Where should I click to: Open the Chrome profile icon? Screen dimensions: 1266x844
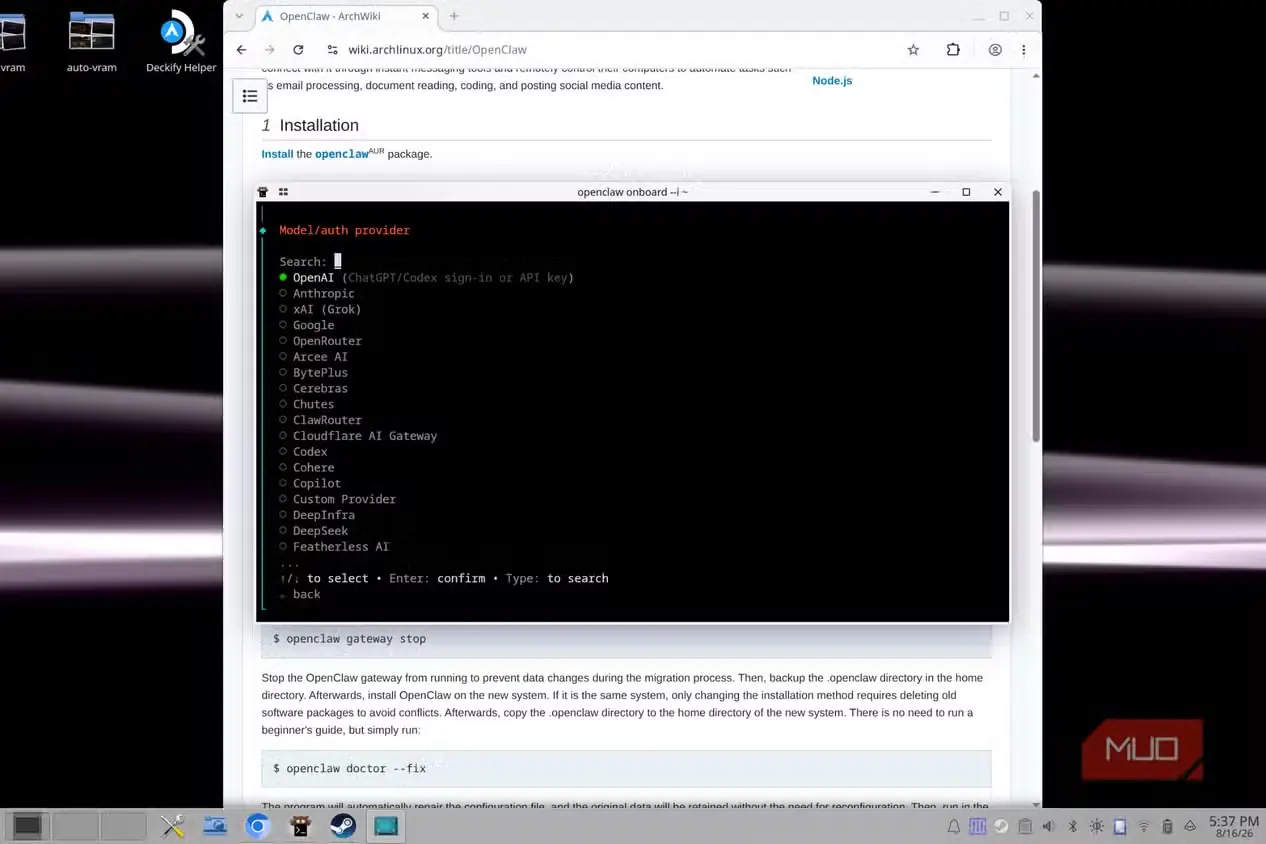tap(995, 49)
